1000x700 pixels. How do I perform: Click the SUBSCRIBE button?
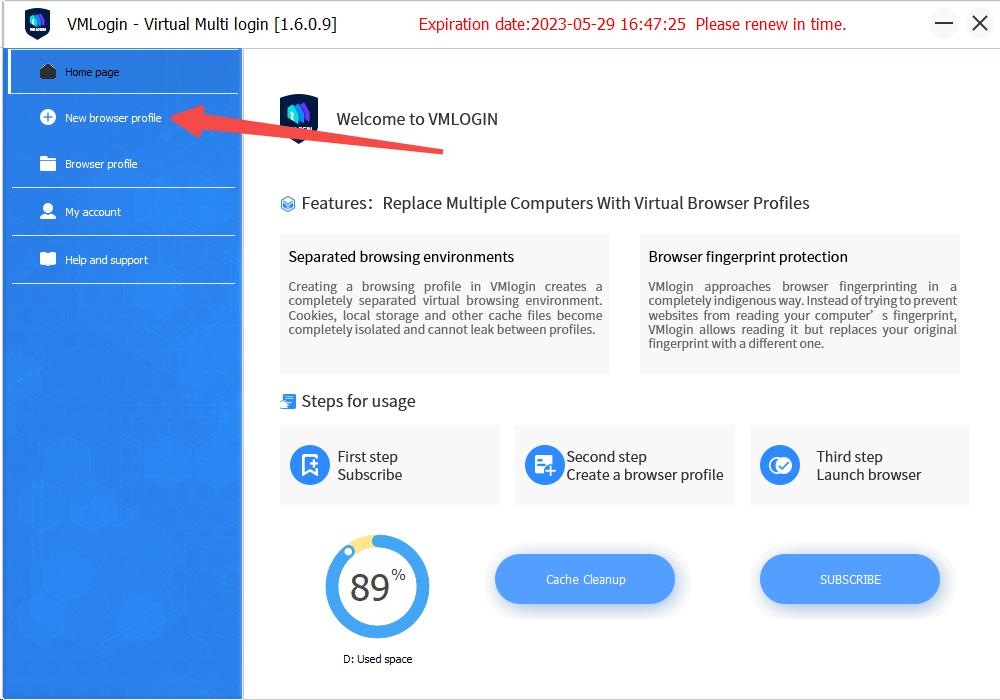coord(850,579)
